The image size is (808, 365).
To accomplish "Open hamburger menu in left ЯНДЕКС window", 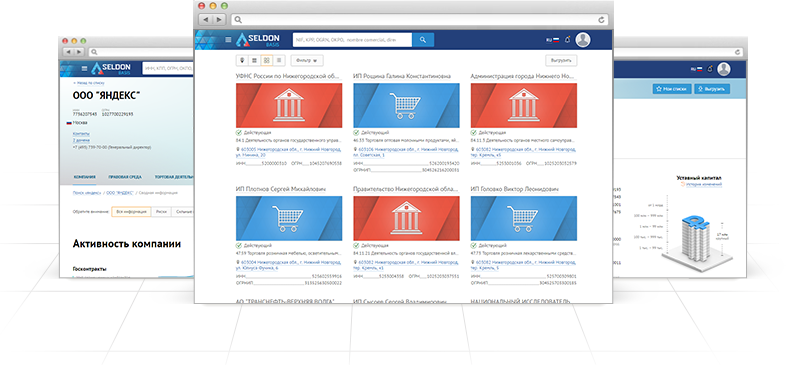I will coord(85,69).
